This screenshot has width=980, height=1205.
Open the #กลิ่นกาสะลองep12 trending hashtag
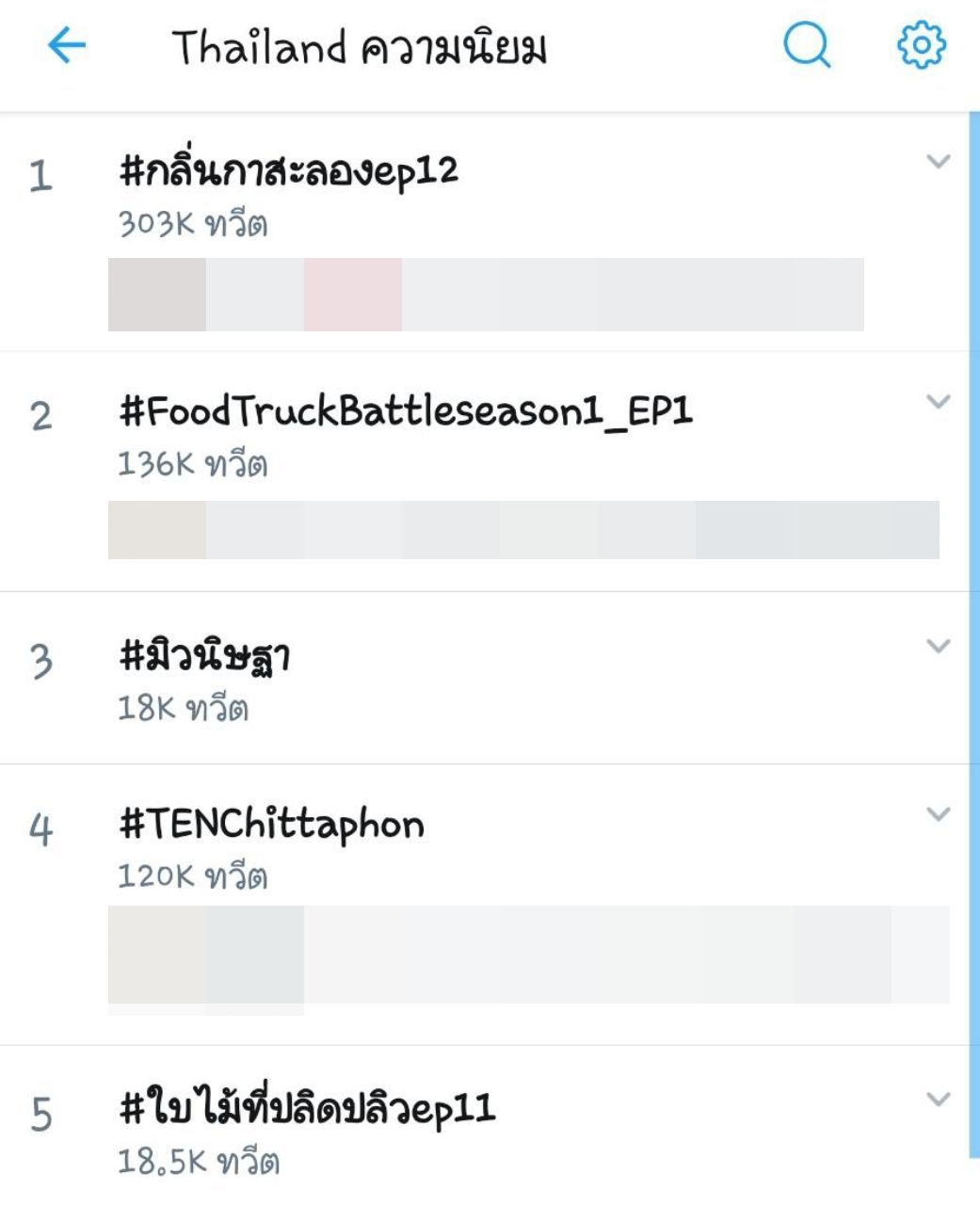[x=289, y=171]
